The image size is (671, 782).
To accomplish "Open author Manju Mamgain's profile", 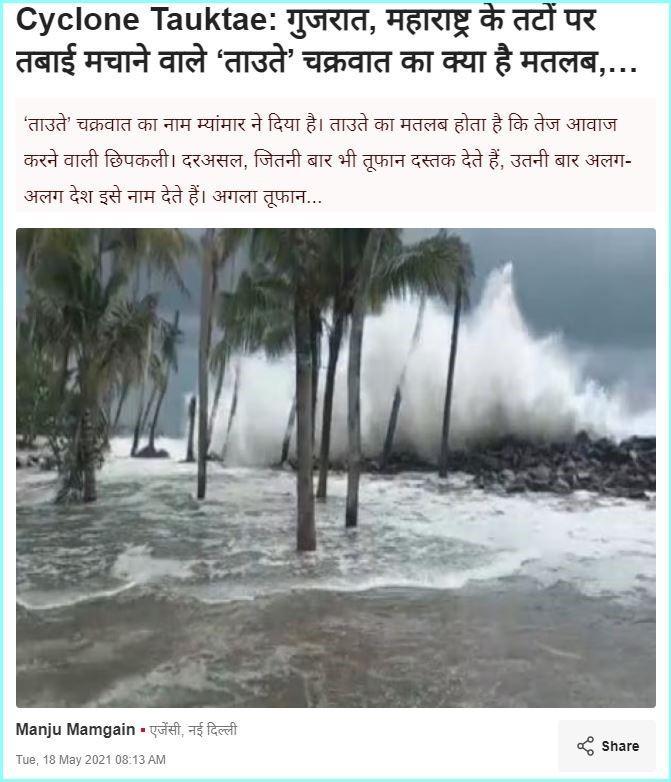I will coord(75,730).
